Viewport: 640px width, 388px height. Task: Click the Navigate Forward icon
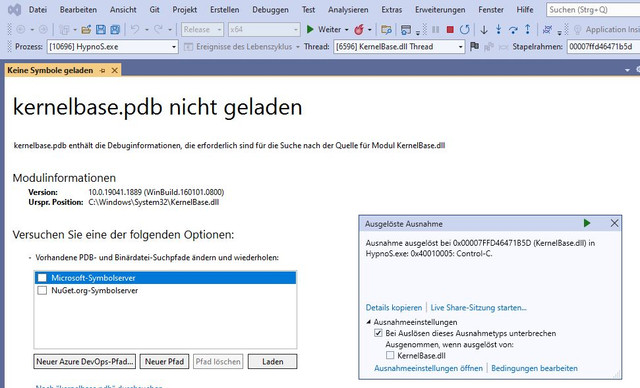coord(43,29)
